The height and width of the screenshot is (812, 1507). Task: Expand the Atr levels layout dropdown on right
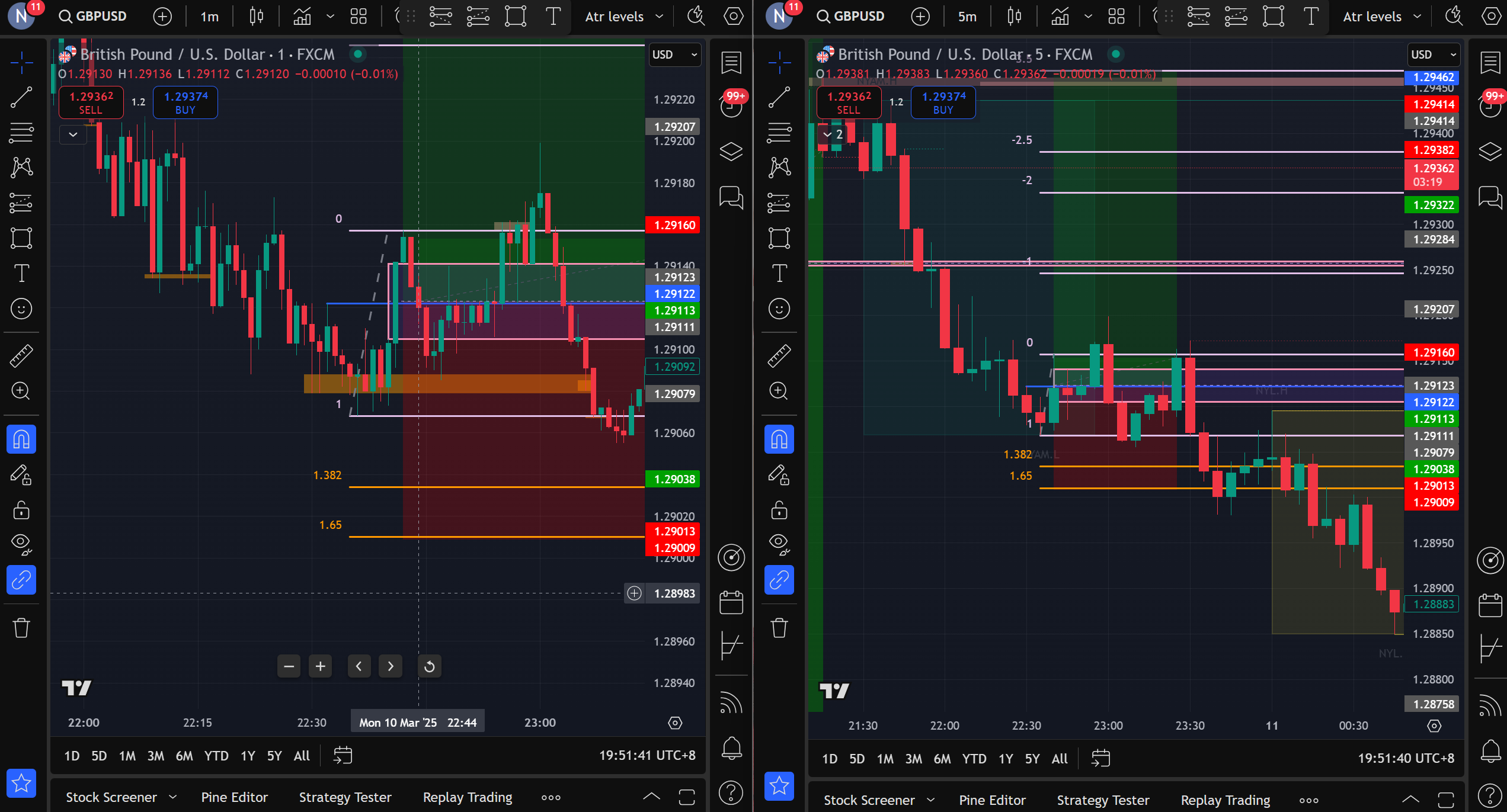pyautogui.click(x=1417, y=17)
